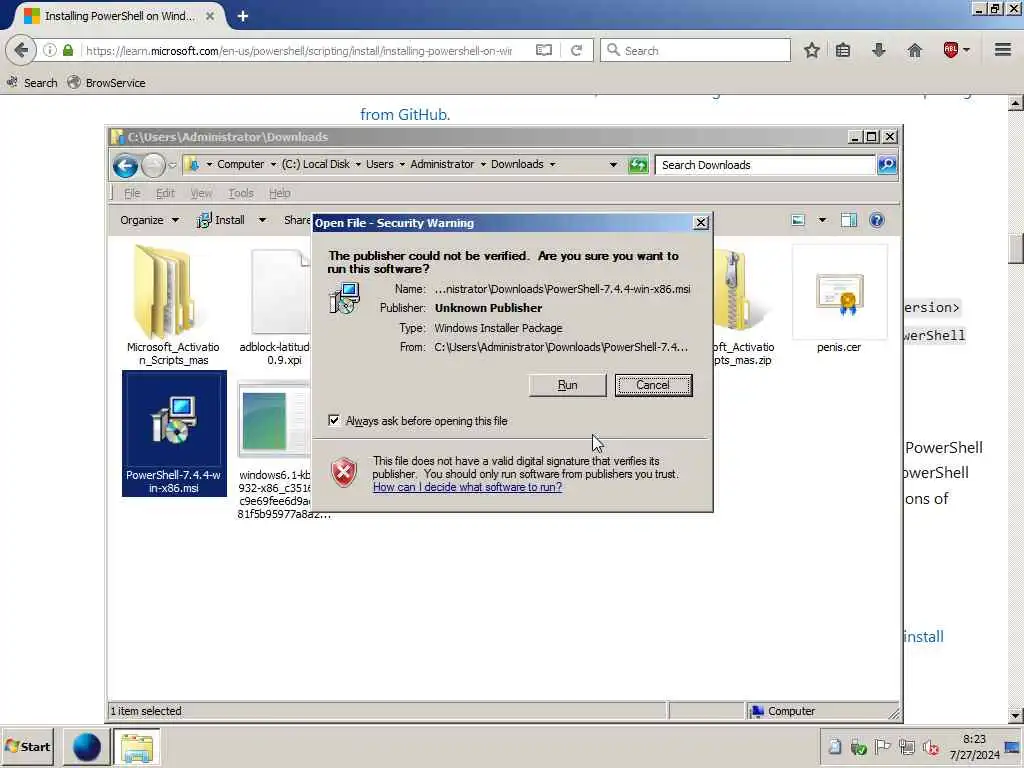Click the Explorer folder icon on taskbar
Image resolution: width=1024 pixels, height=768 pixels.
136,747
